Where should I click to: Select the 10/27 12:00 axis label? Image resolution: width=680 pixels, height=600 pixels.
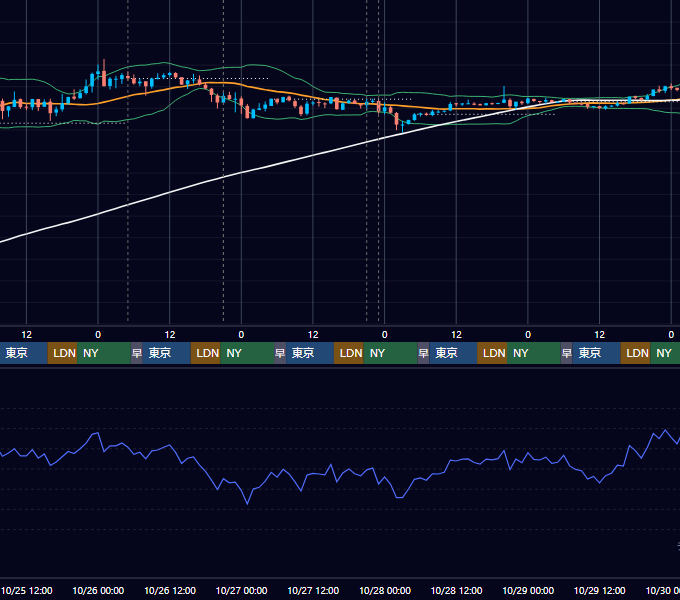coord(313,590)
